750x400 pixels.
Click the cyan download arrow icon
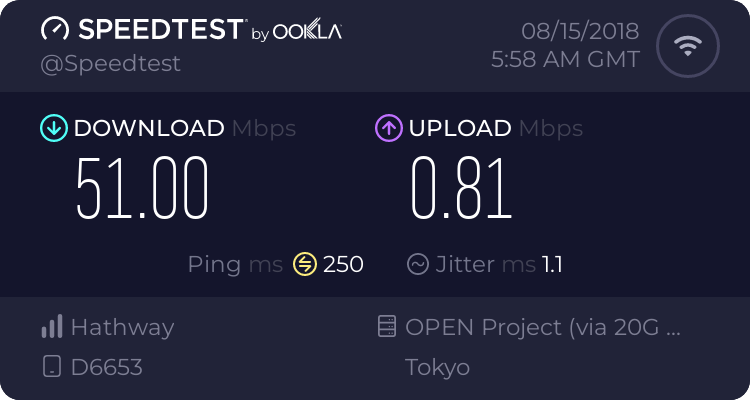(54, 128)
